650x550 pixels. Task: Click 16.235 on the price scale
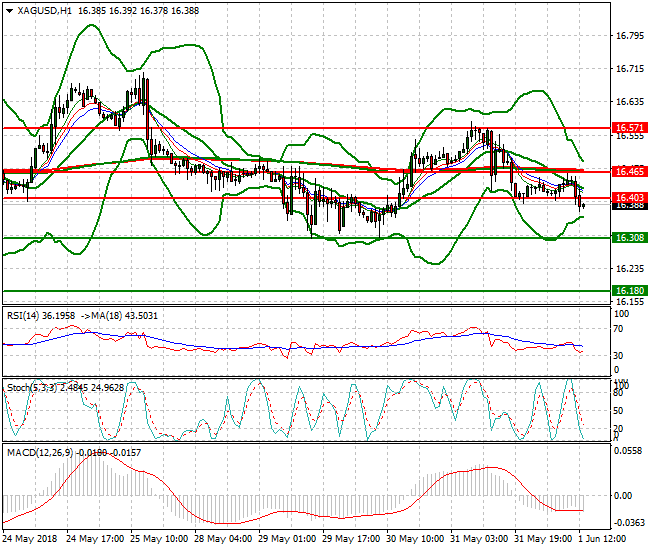click(x=628, y=268)
